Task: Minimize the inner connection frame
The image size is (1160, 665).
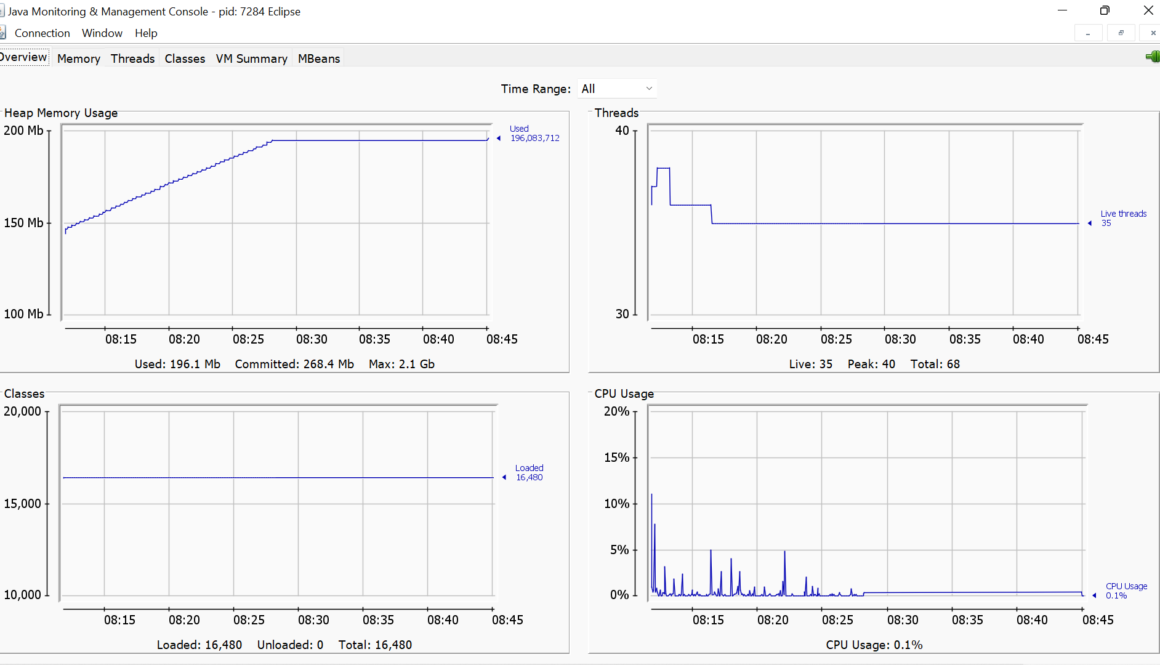Action: [x=1088, y=33]
